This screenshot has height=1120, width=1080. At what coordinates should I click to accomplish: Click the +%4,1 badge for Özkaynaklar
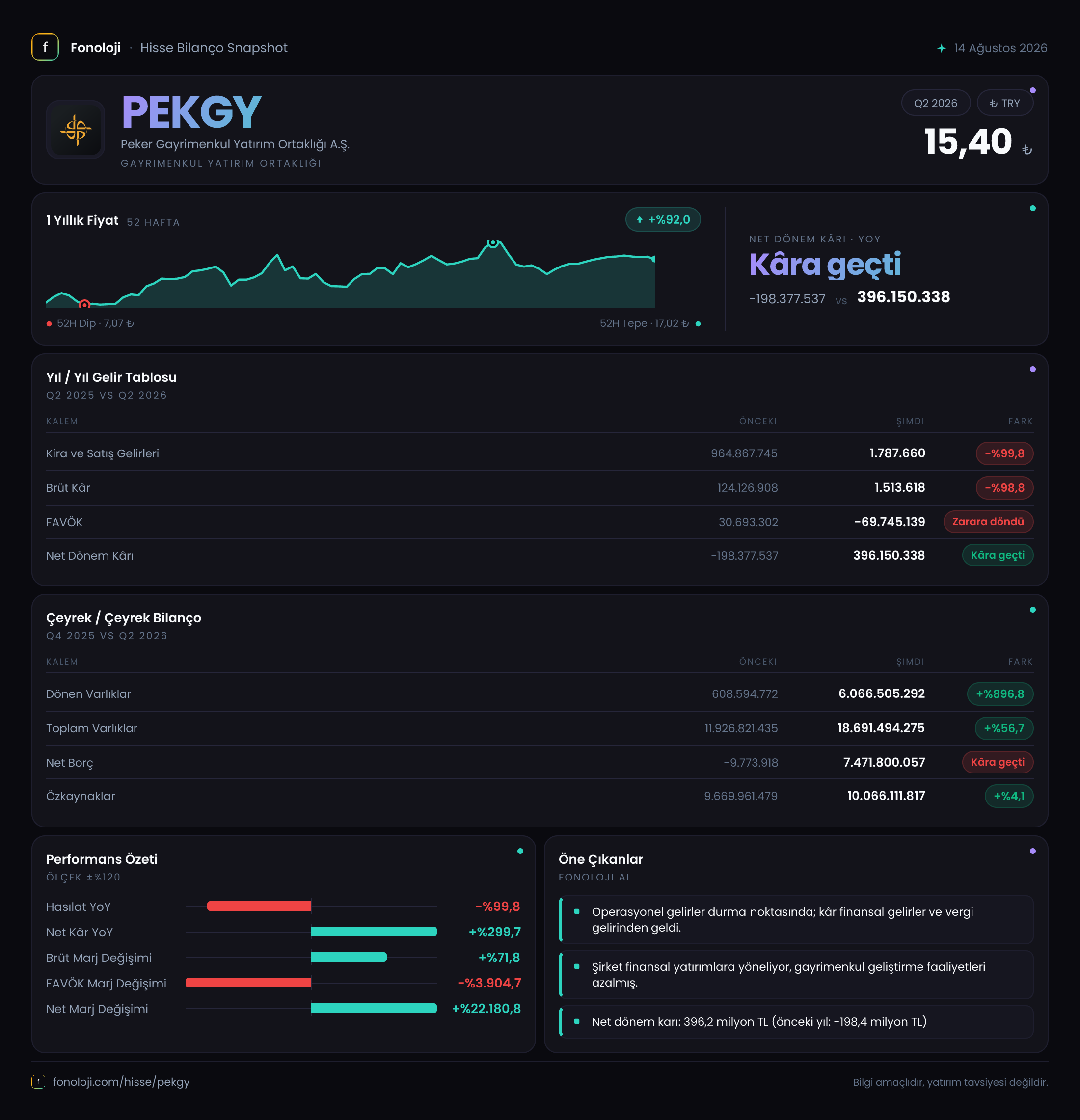click(1009, 796)
